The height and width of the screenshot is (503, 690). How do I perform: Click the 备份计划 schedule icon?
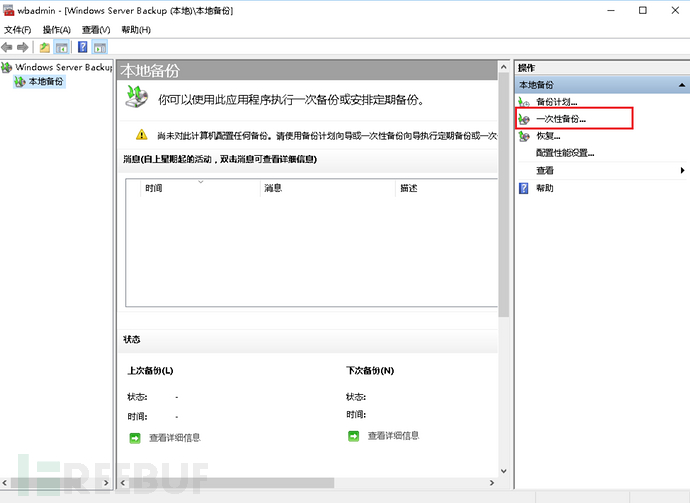(x=524, y=102)
